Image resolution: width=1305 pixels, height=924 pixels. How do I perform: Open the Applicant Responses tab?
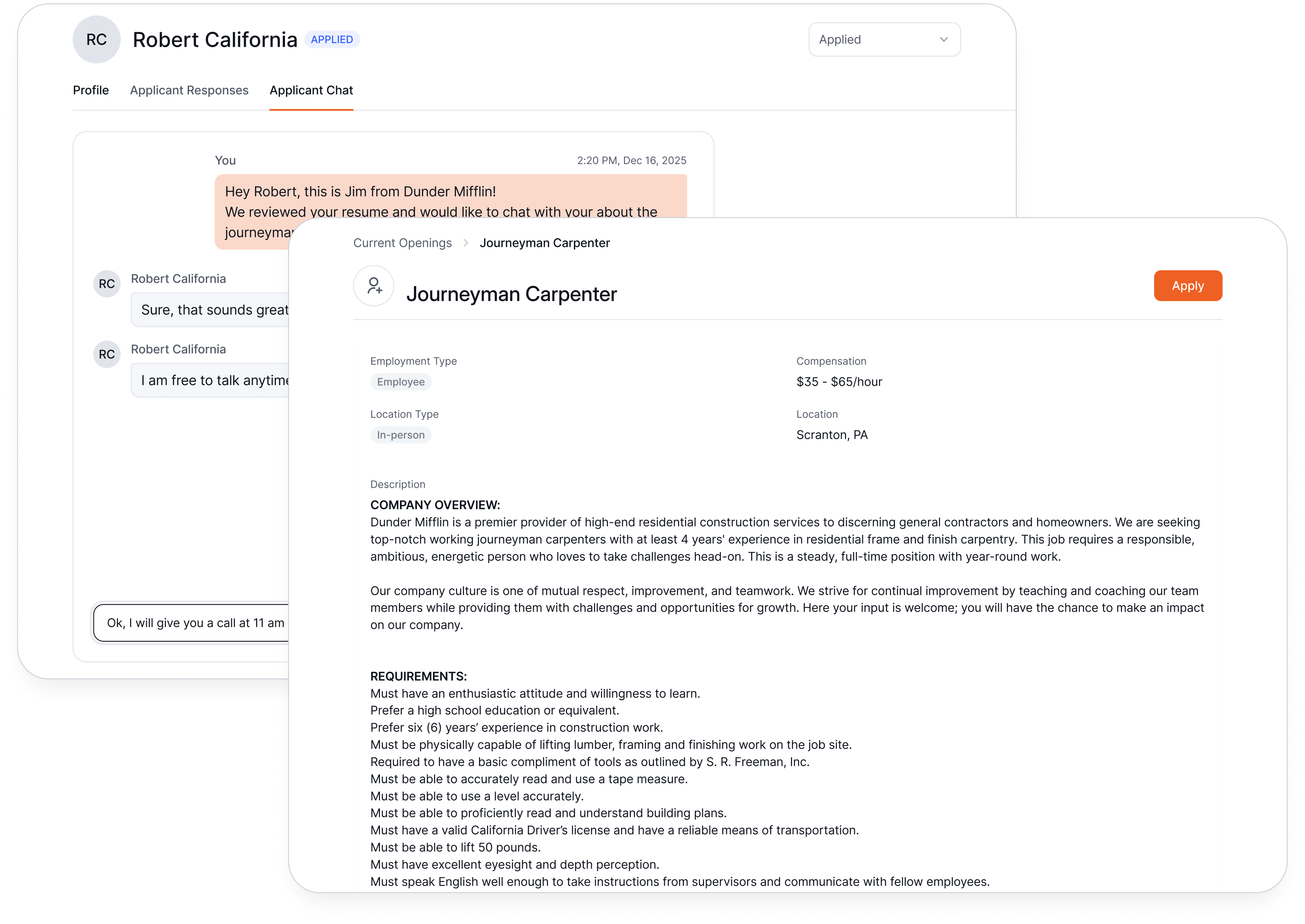point(189,90)
